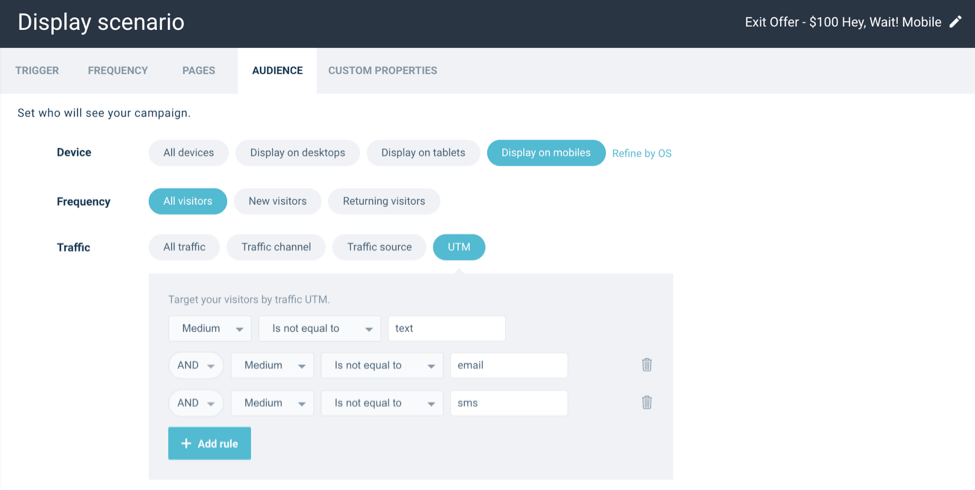The height and width of the screenshot is (490, 975).
Task: Click the input field containing 'text'
Action: pos(446,328)
